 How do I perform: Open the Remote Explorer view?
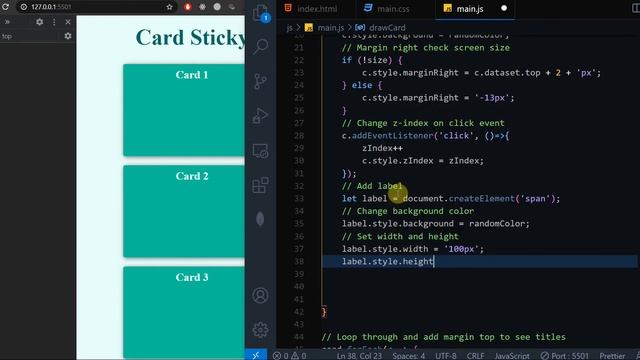(260, 151)
